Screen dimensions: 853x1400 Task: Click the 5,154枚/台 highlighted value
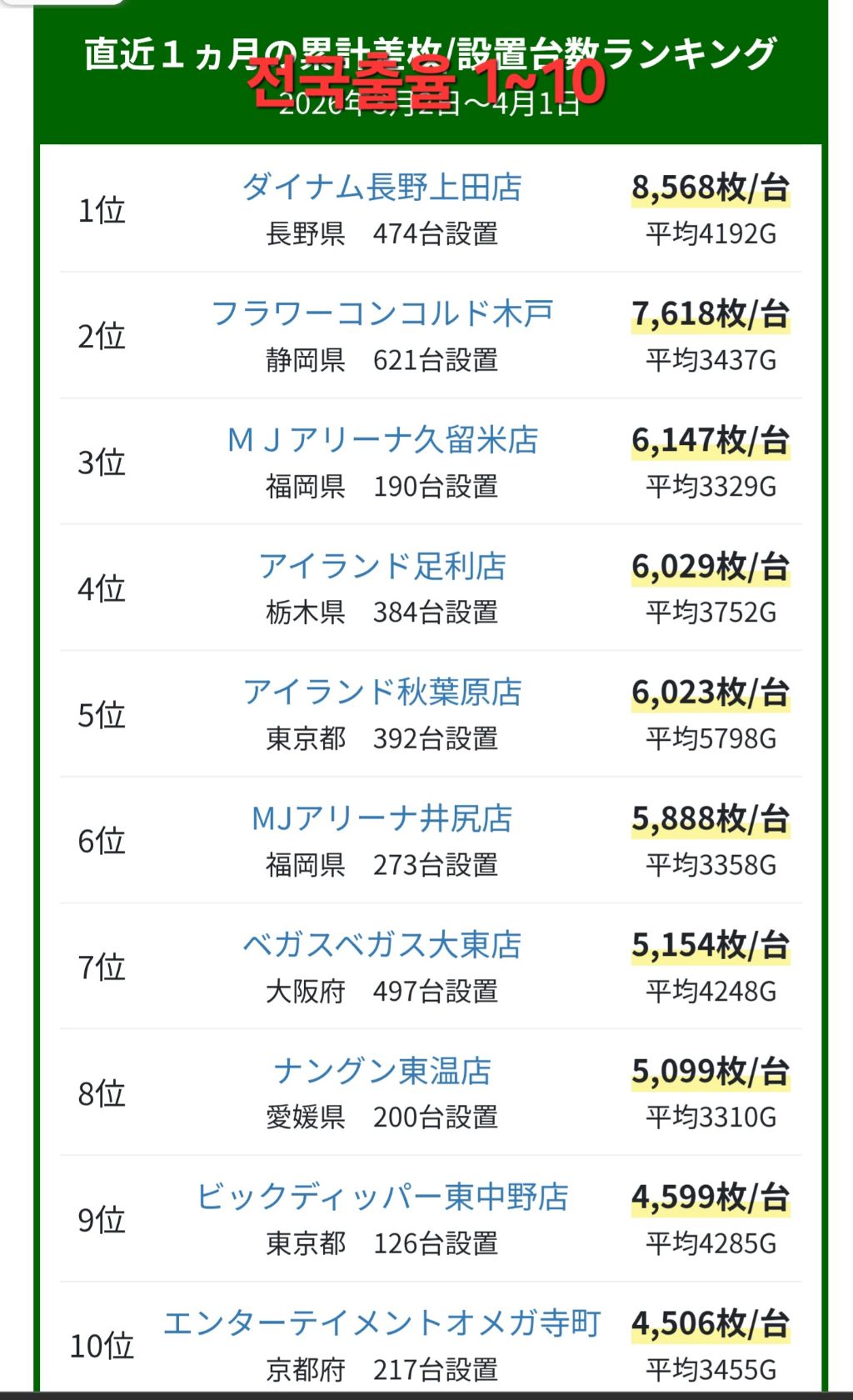(711, 946)
